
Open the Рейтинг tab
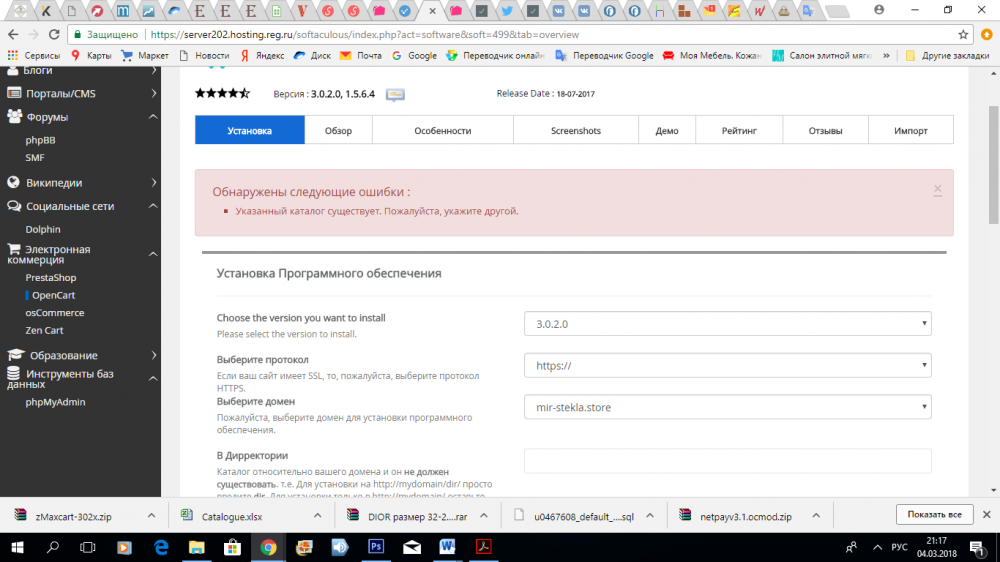pos(739,130)
